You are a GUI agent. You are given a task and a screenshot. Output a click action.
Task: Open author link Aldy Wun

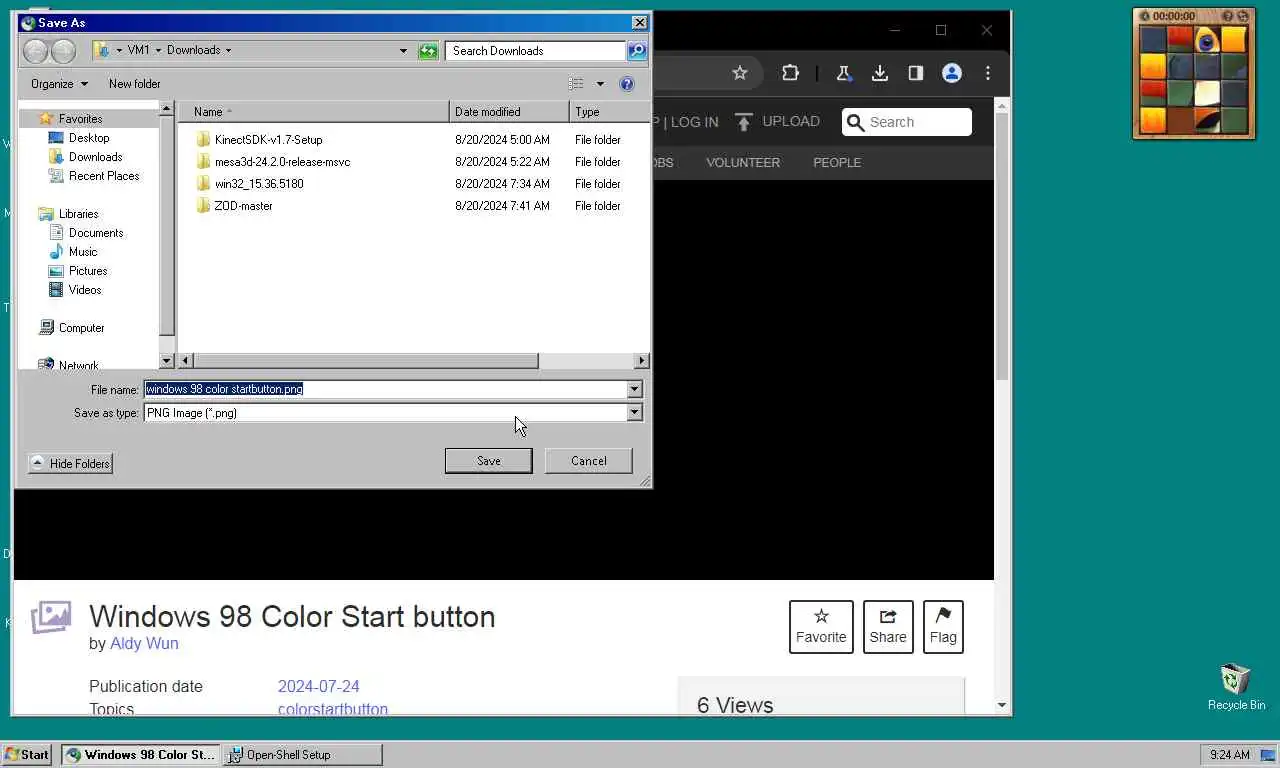coord(144,644)
